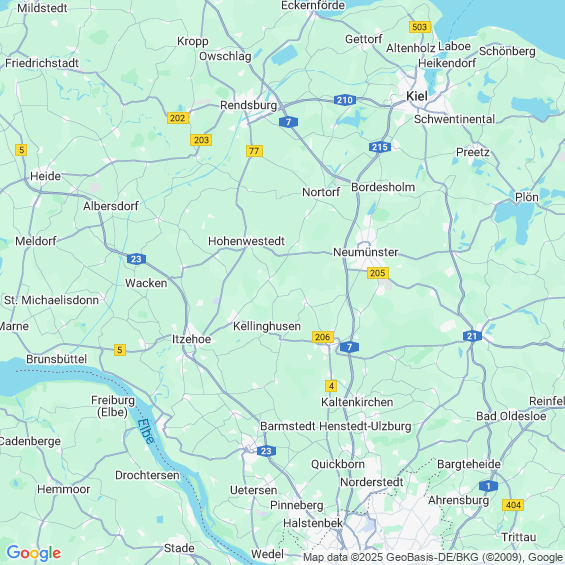Viewport: 565px width, 565px height.
Task: Click the A21 highway shield
Action: point(472,336)
